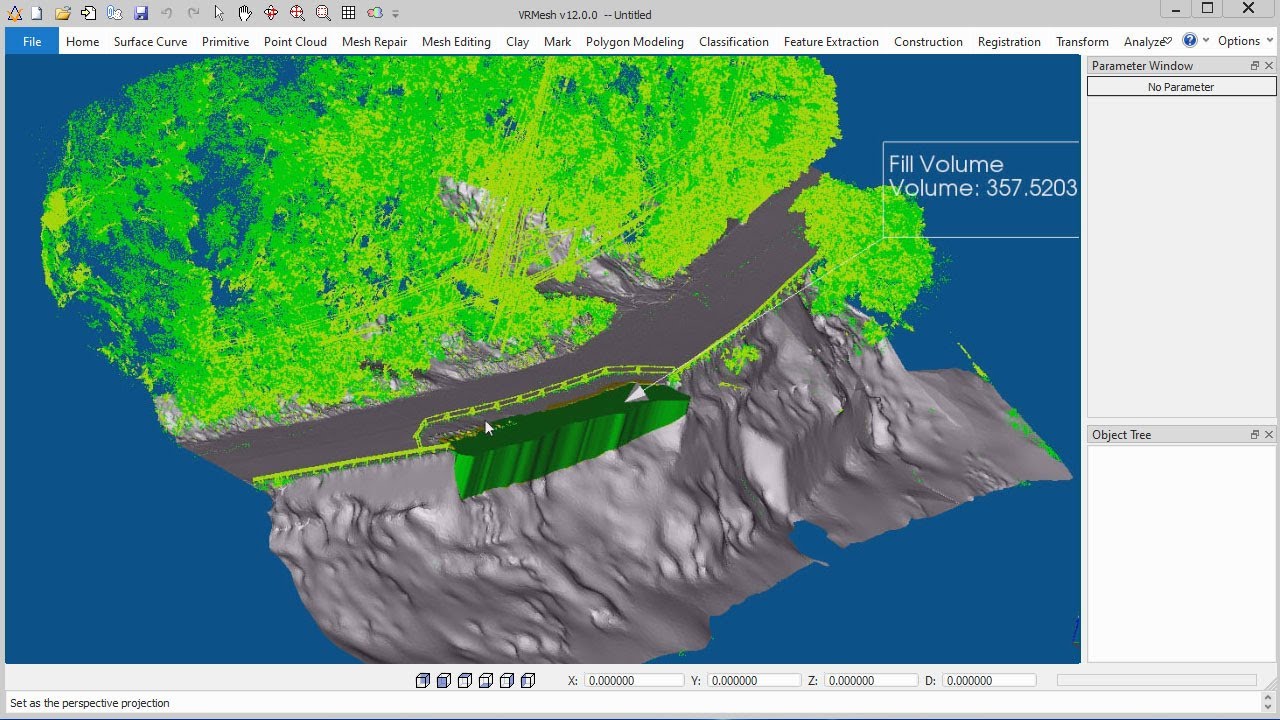The width and height of the screenshot is (1280, 720).
Task: Click the 'Volume: 357.5203' annotation value
Action: (983, 188)
